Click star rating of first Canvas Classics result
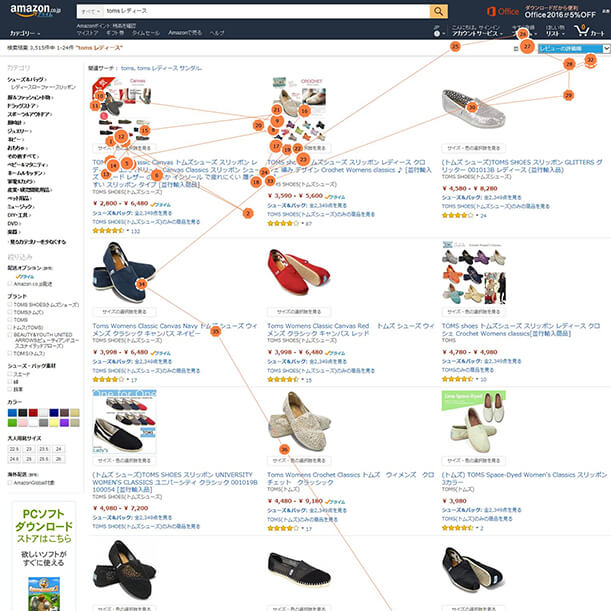The height and width of the screenshot is (611, 611). (108, 231)
